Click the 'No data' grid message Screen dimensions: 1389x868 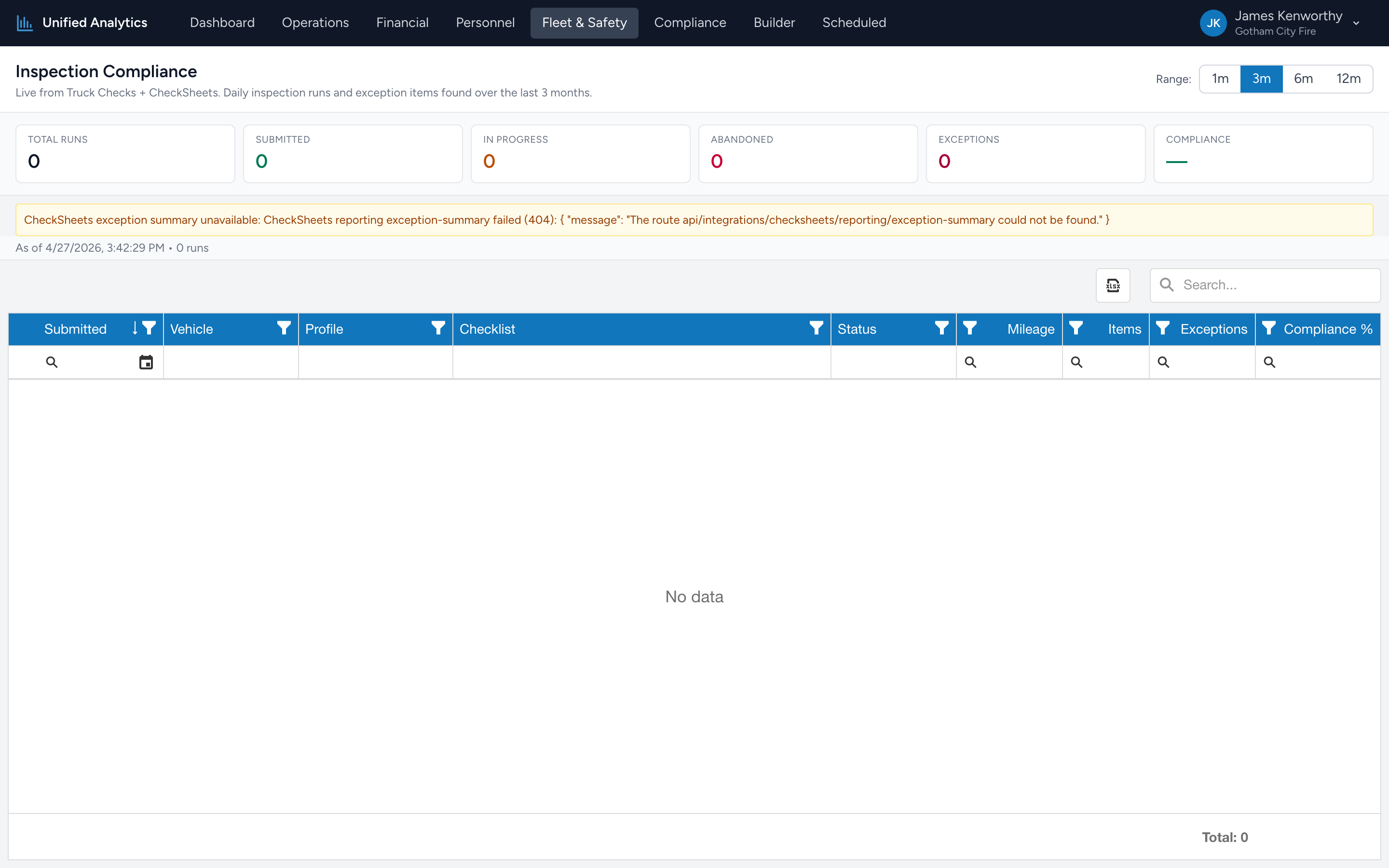point(694,597)
